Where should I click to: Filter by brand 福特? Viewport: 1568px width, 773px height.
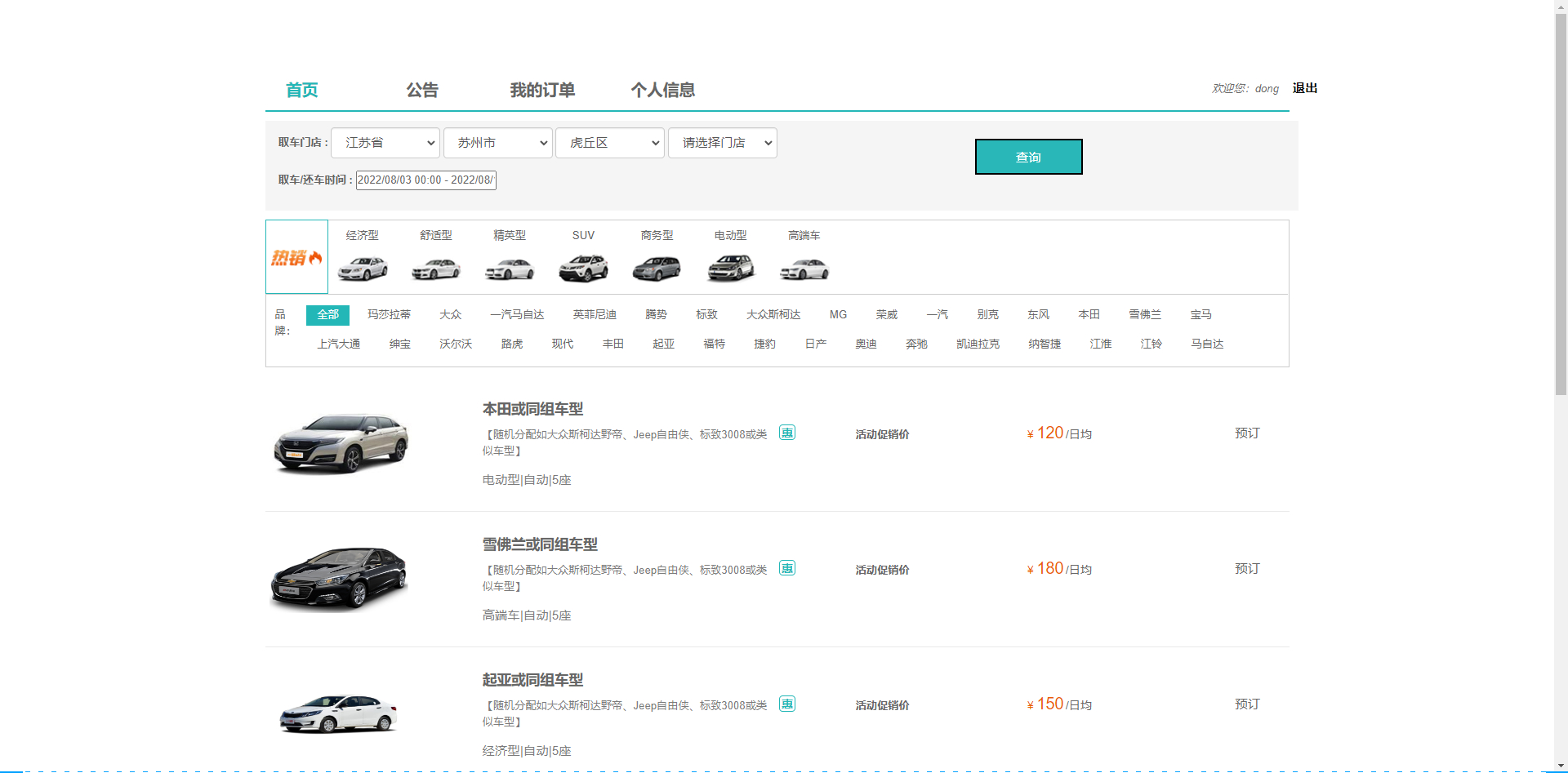coord(715,344)
